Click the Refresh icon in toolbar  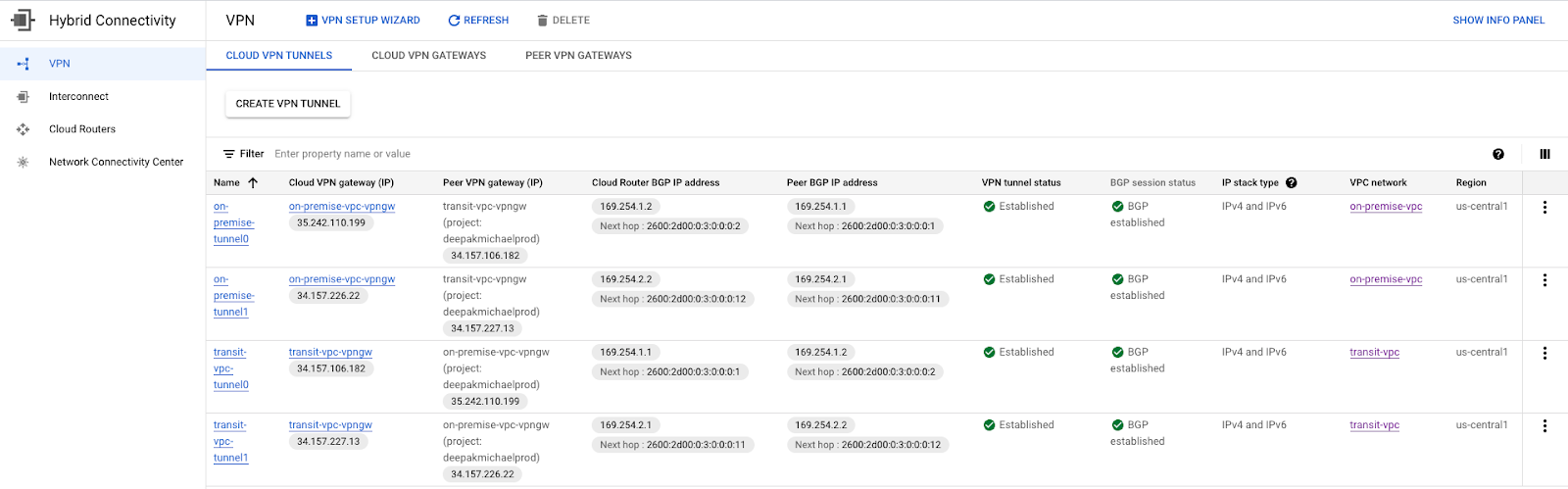click(x=454, y=21)
